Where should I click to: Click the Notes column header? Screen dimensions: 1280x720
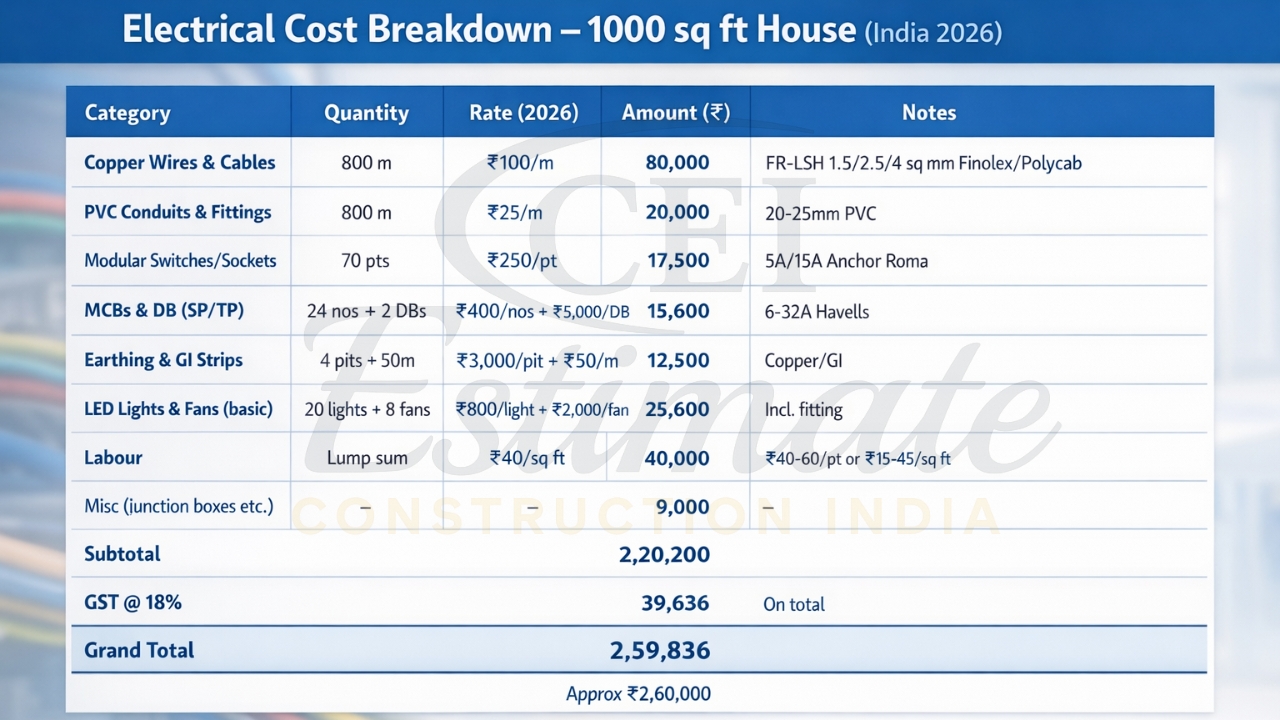tap(928, 112)
